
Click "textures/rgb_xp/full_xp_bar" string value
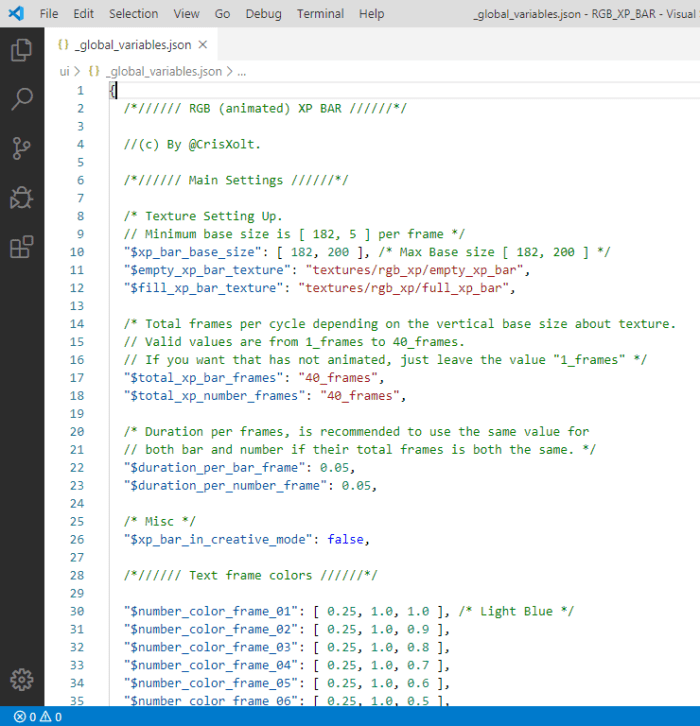tap(404, 288)
